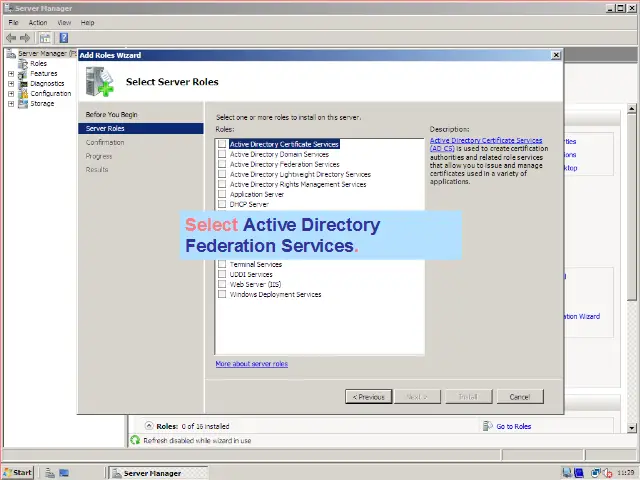Click the first system tray computer icon
Viewport: 640px width, 480px height.
coord(567,473)
